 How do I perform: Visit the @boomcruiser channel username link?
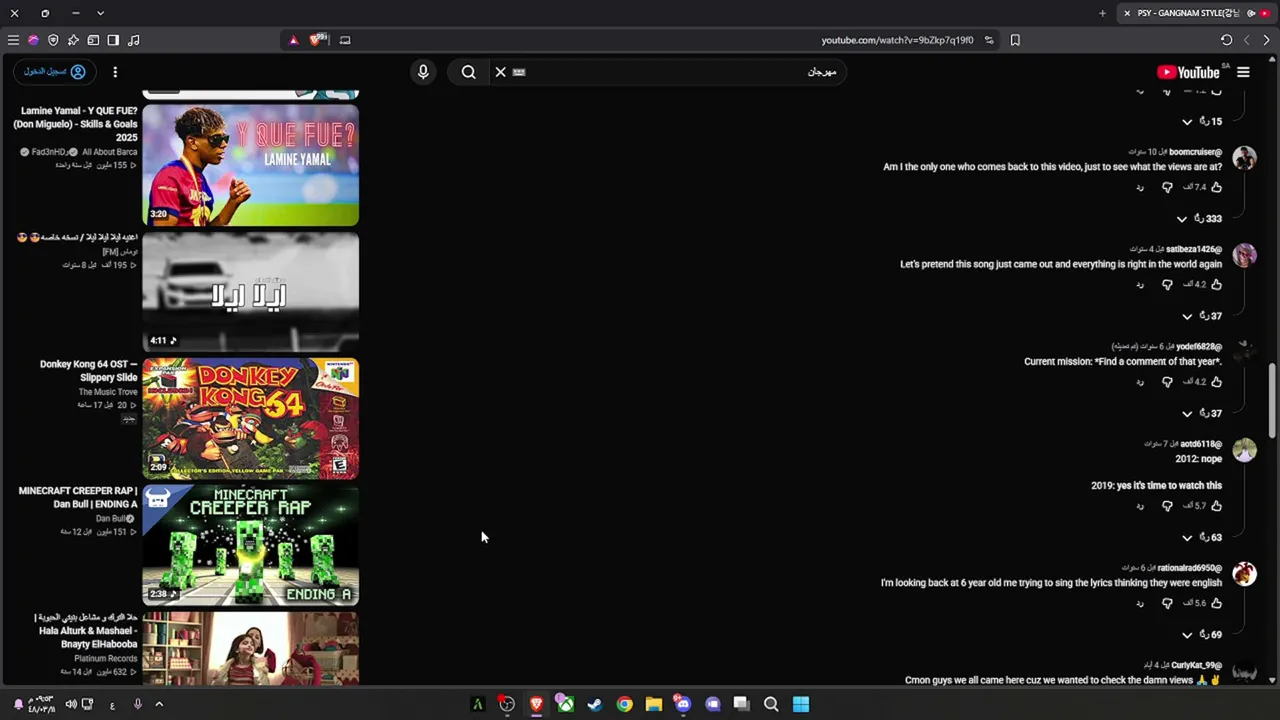1195,152
